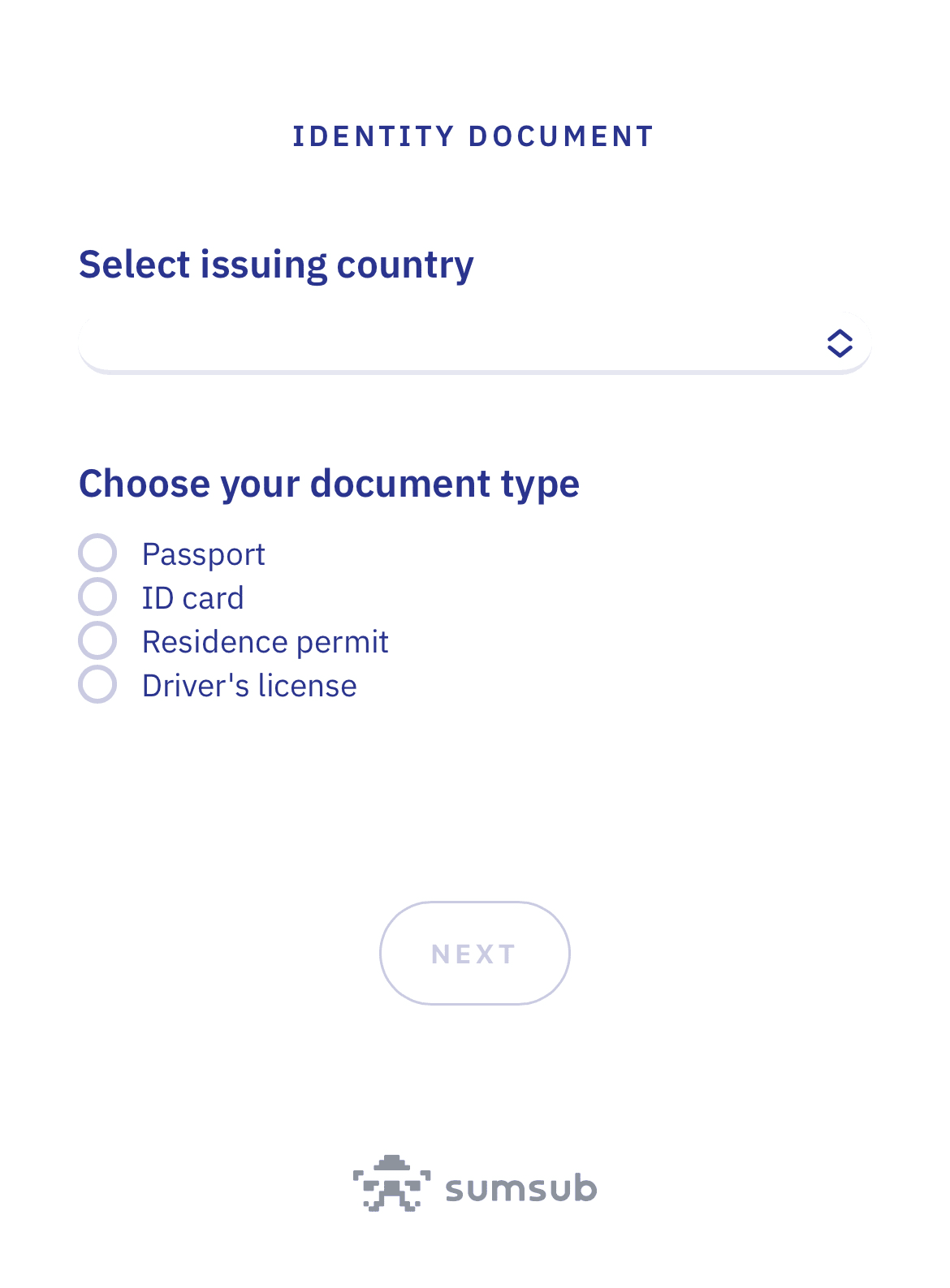
Task: Open the sumsub branding link in the footer
Action: point(475,1185)
